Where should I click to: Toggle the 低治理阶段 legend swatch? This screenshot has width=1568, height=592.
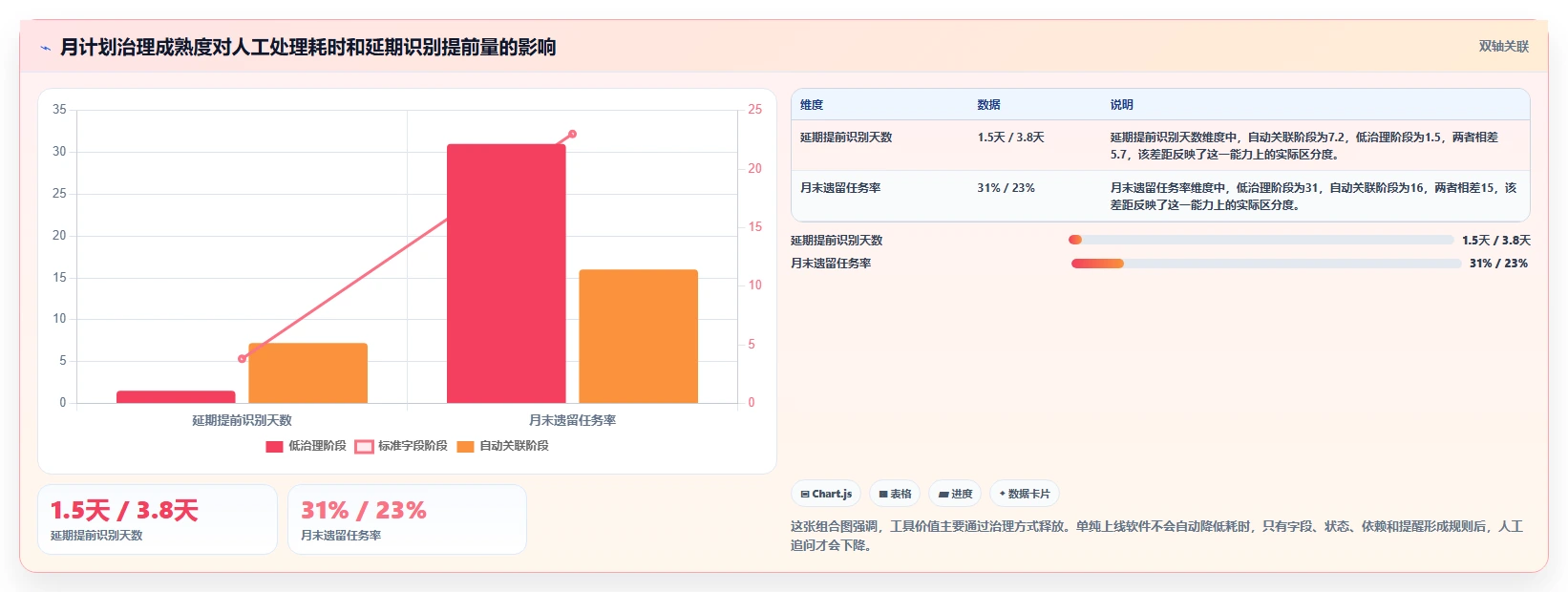click(274, 446)
